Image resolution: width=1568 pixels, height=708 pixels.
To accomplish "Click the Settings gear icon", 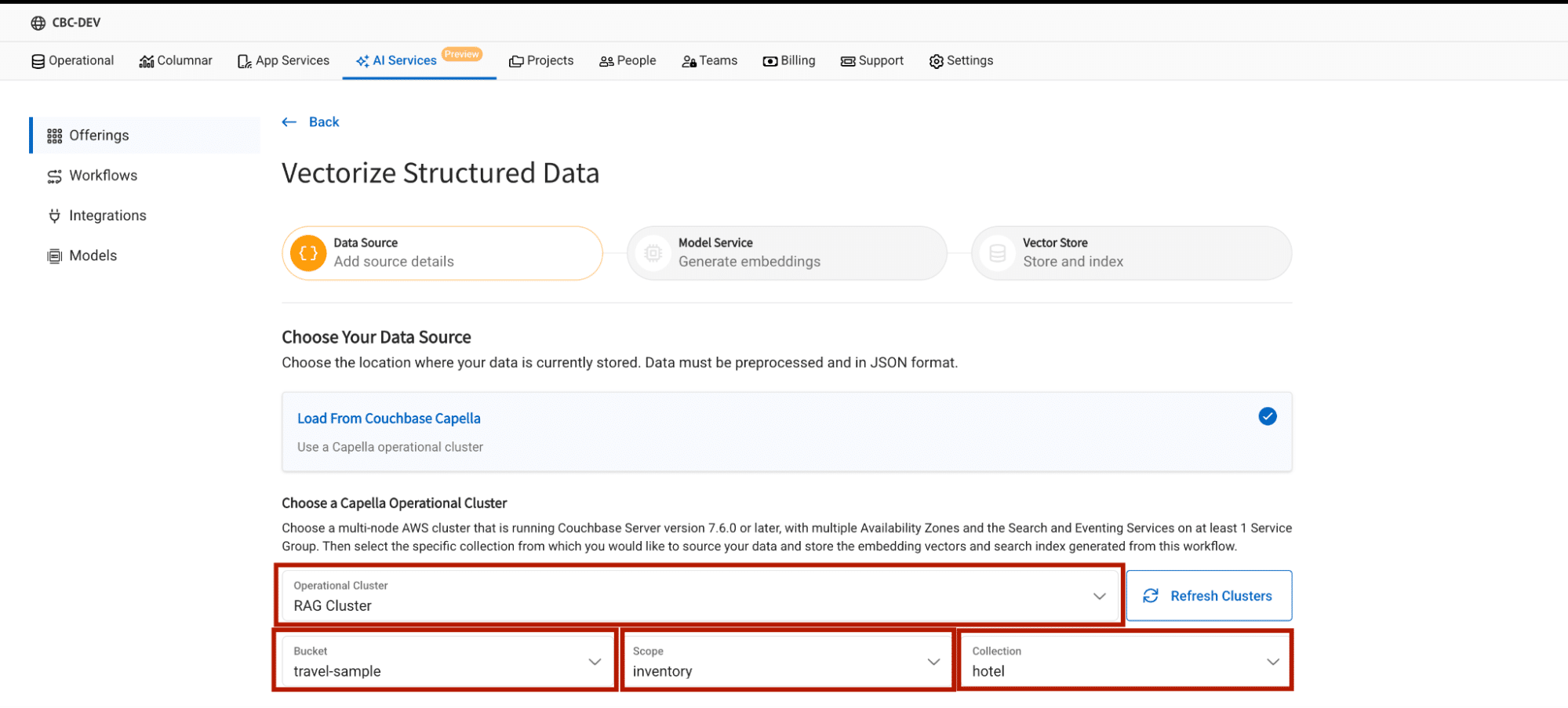I will click(937, 61).
